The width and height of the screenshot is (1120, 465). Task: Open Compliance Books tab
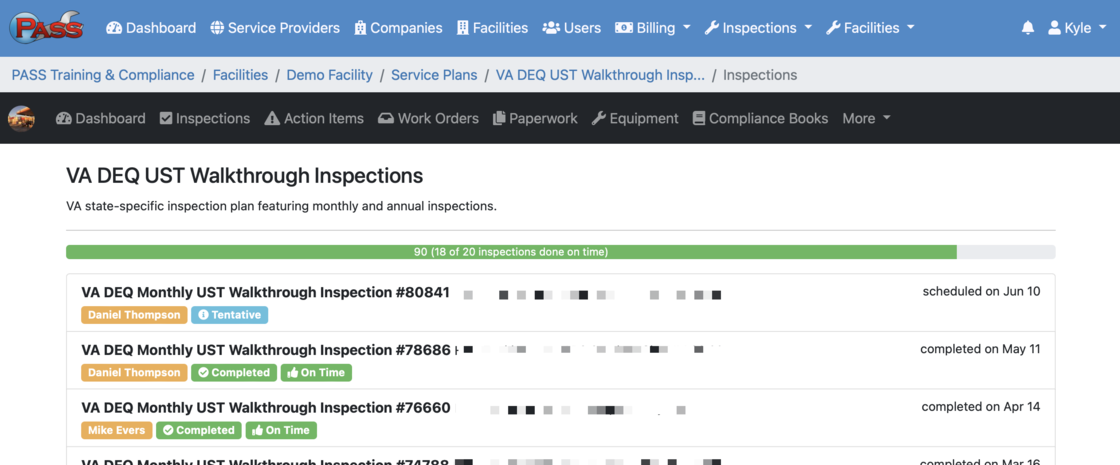[760, 119]
